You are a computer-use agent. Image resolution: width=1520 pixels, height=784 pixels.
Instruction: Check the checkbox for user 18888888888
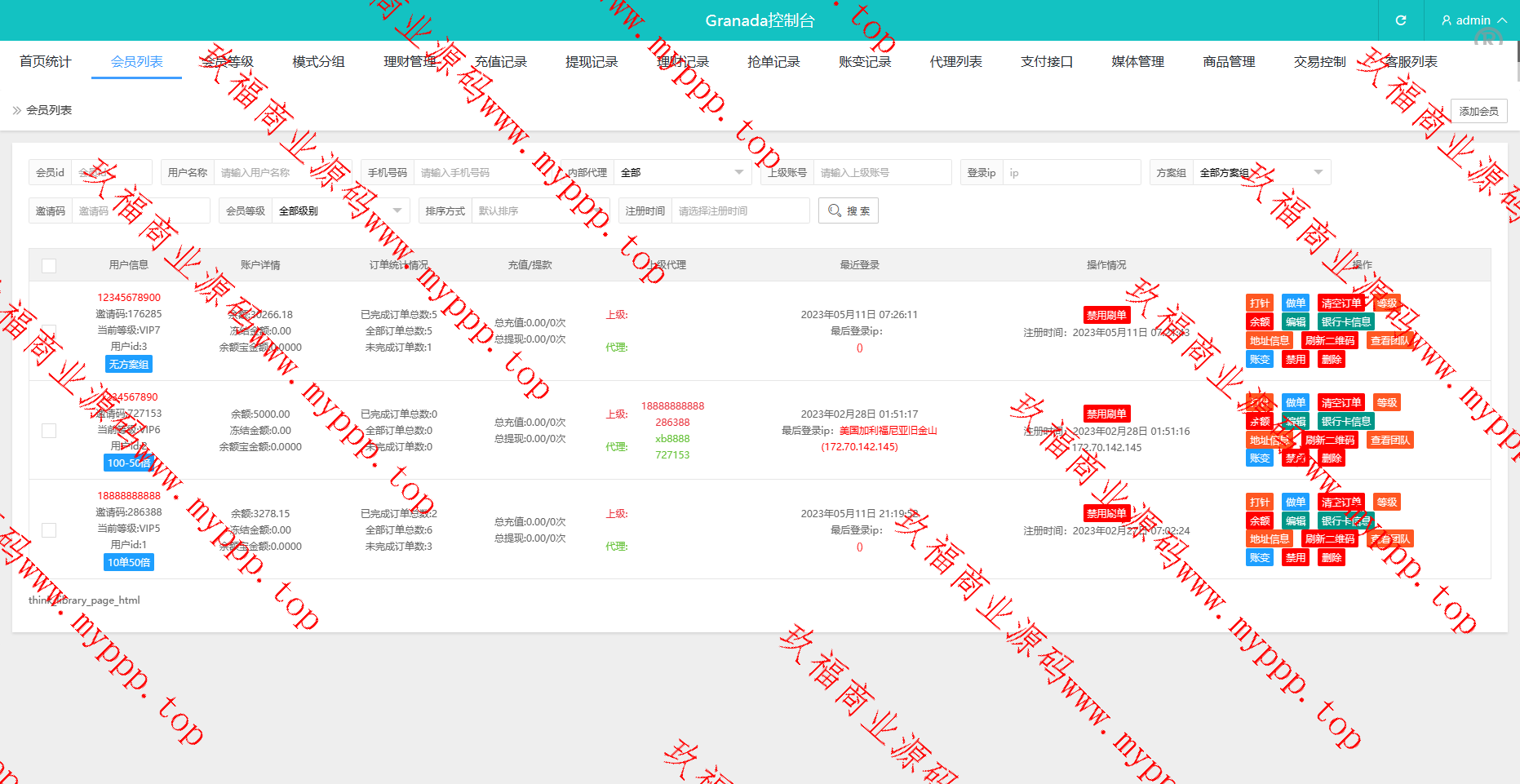49,530
